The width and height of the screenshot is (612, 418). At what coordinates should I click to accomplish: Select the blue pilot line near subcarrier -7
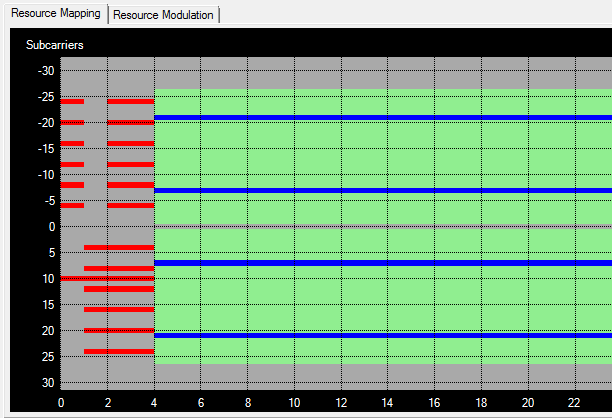click(383, 190)
